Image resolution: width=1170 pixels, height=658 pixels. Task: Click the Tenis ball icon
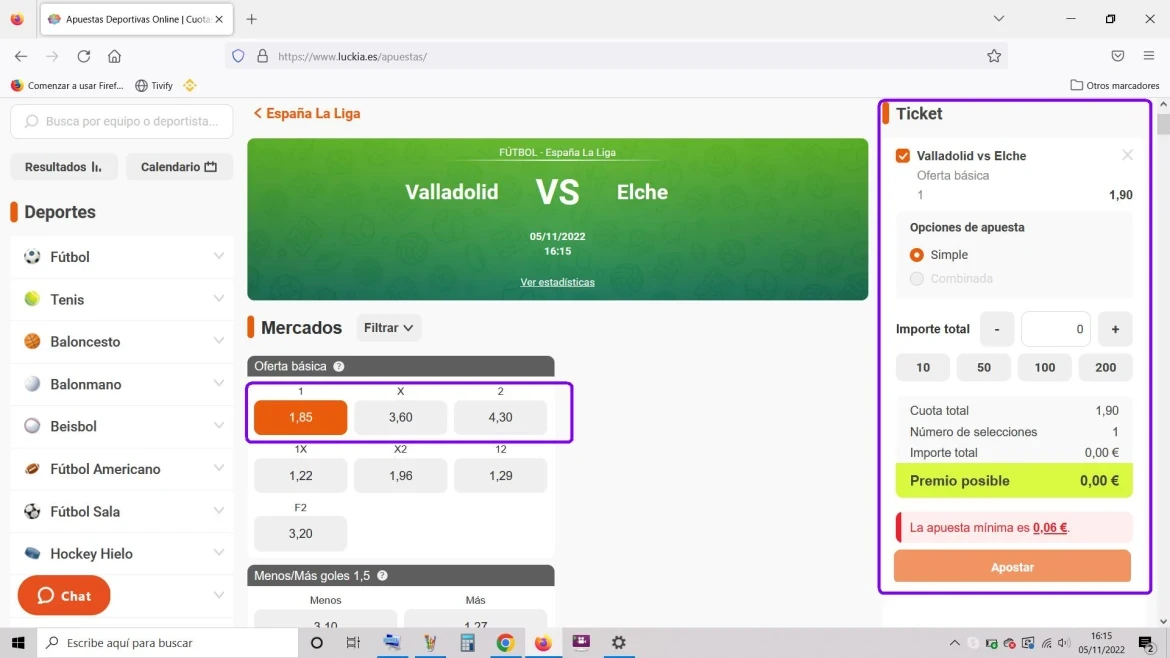(32, 299)
